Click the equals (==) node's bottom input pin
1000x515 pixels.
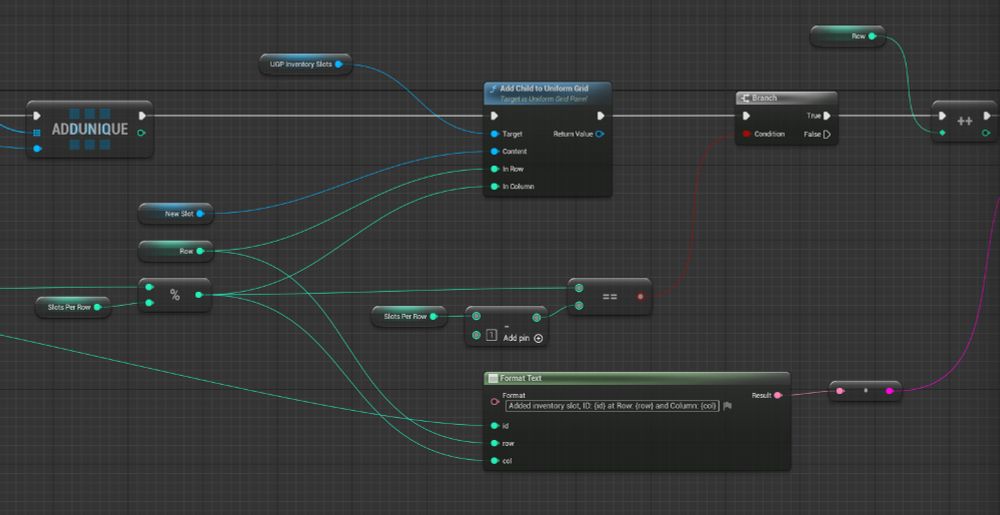click(578, 306)
